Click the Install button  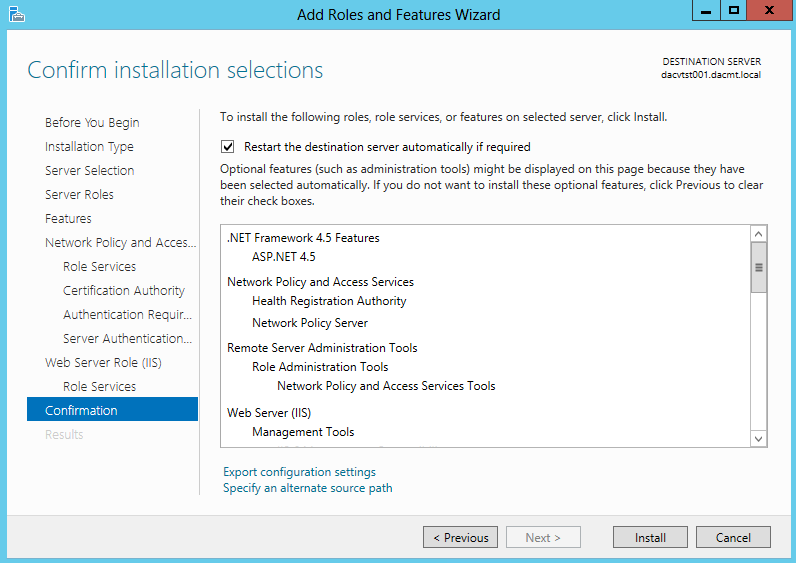tap(650, 537)
